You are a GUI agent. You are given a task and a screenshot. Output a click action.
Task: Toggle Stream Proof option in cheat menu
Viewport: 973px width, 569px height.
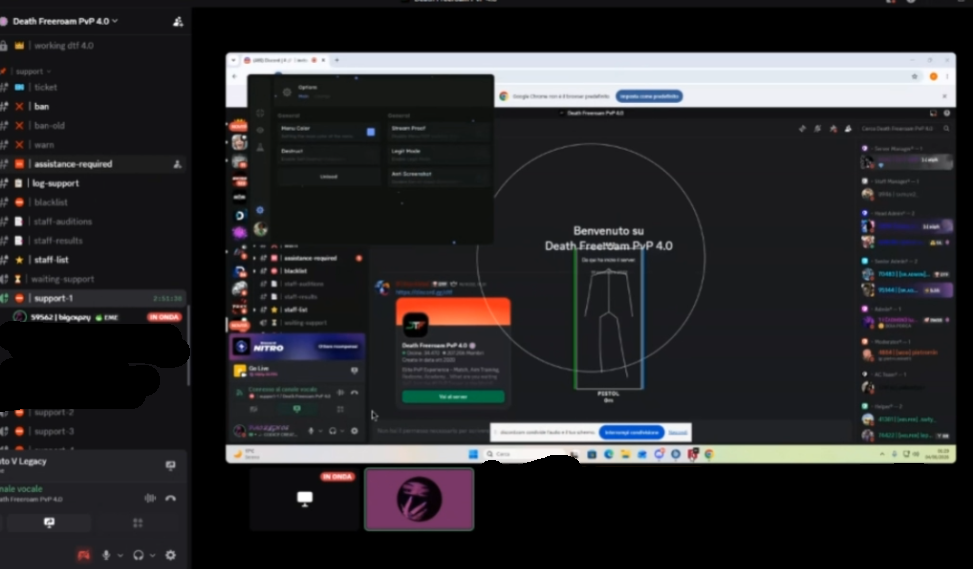pos(438,132)
